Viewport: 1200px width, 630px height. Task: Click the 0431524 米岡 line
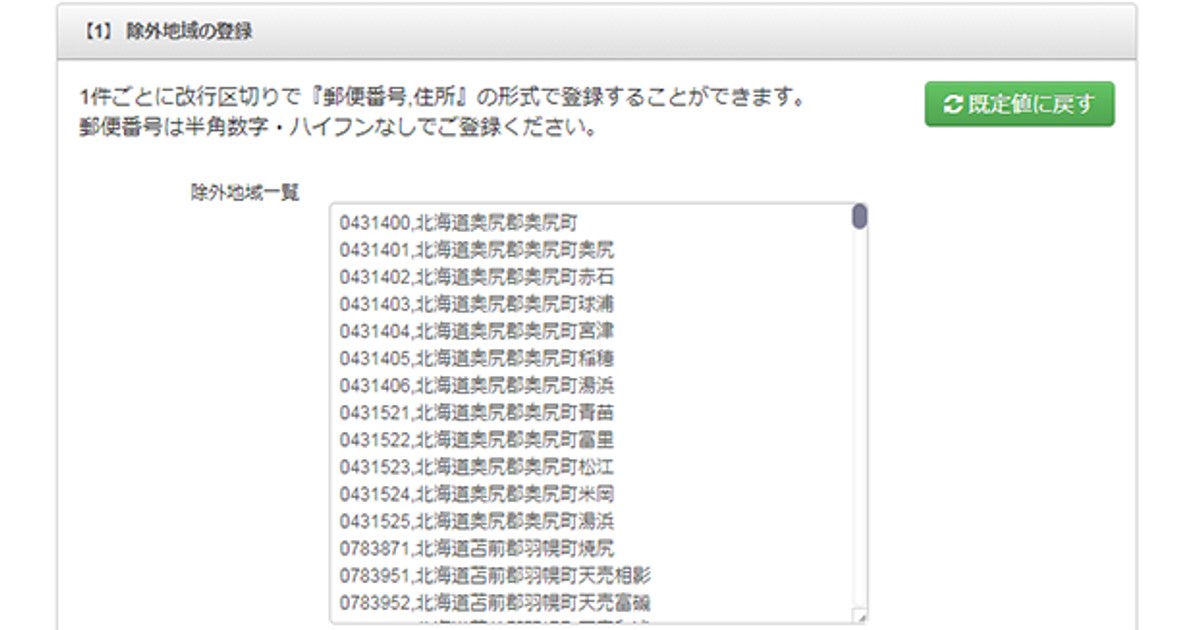point(477,493)
